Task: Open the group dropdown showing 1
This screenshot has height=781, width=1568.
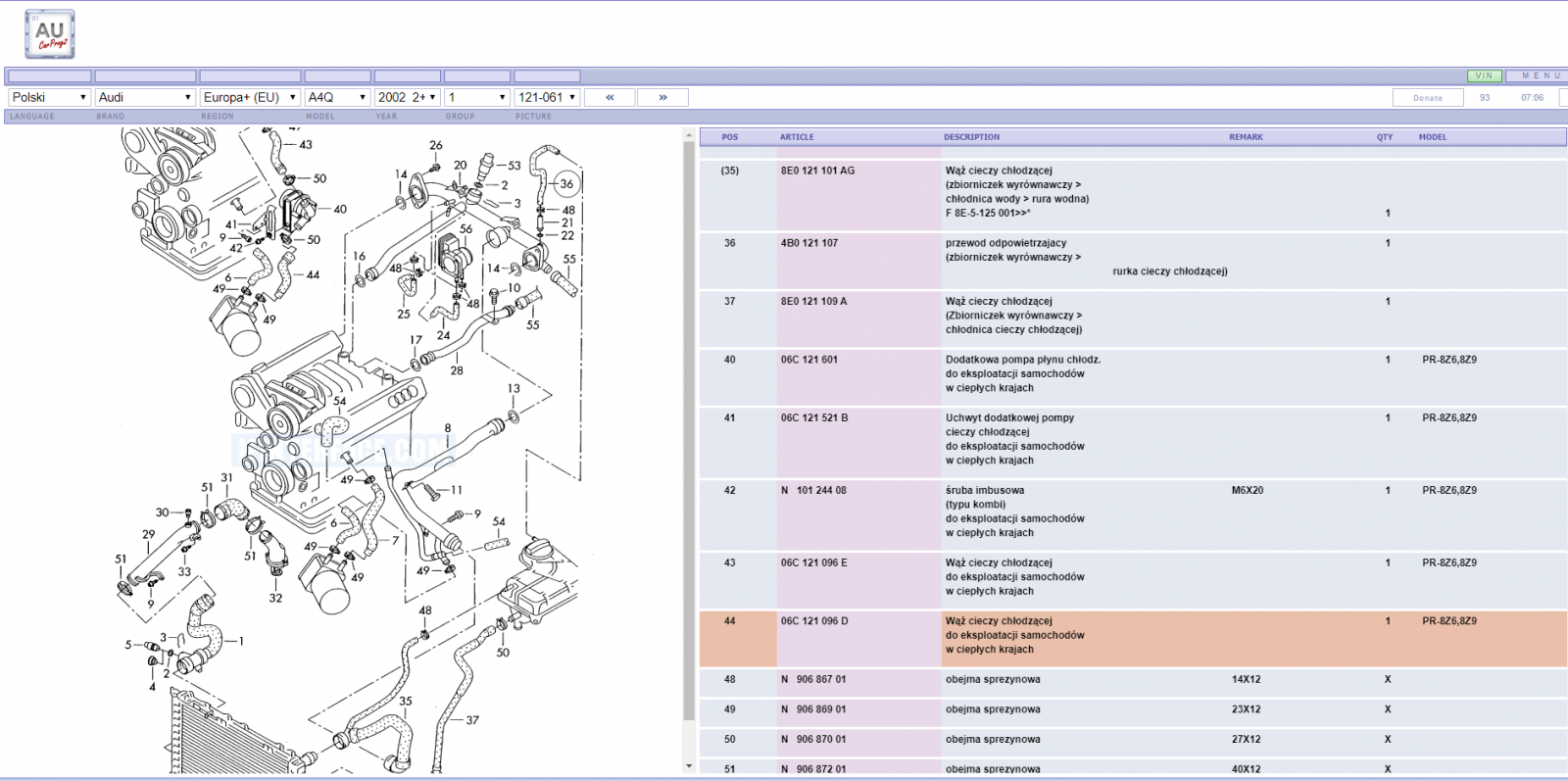Action: tap(477, 97)
